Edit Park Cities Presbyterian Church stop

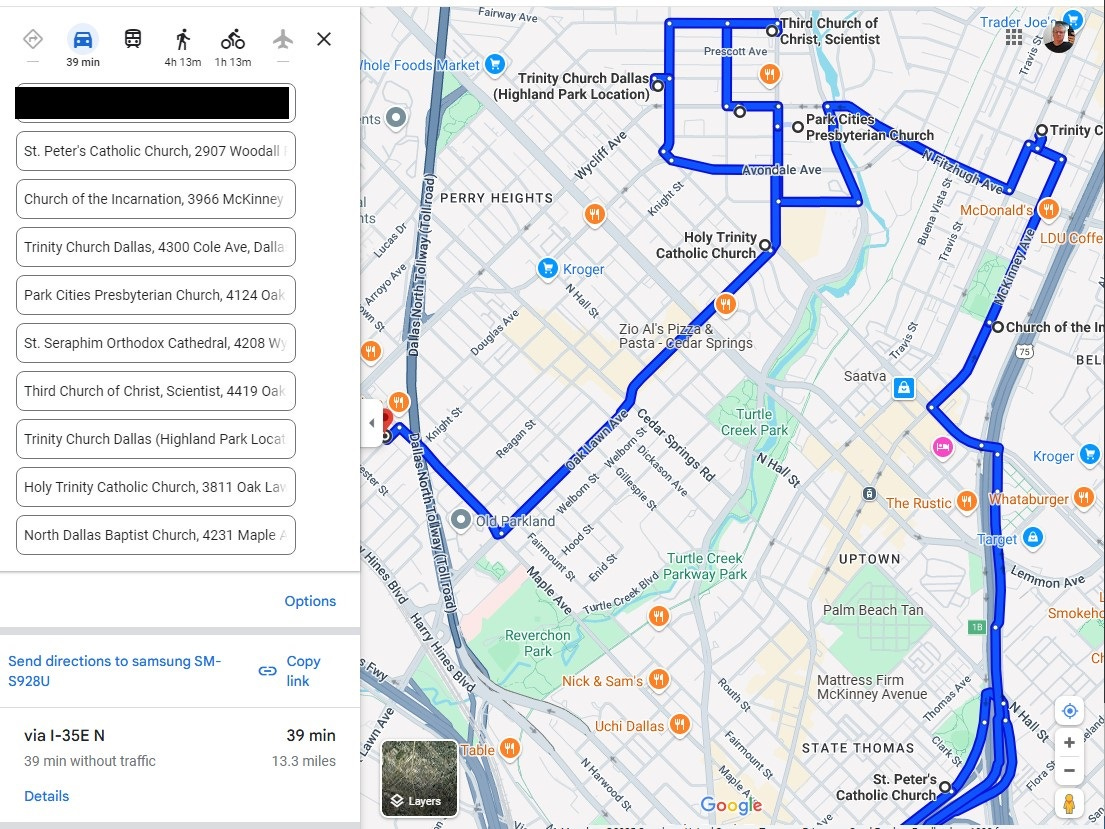[156, 295]
